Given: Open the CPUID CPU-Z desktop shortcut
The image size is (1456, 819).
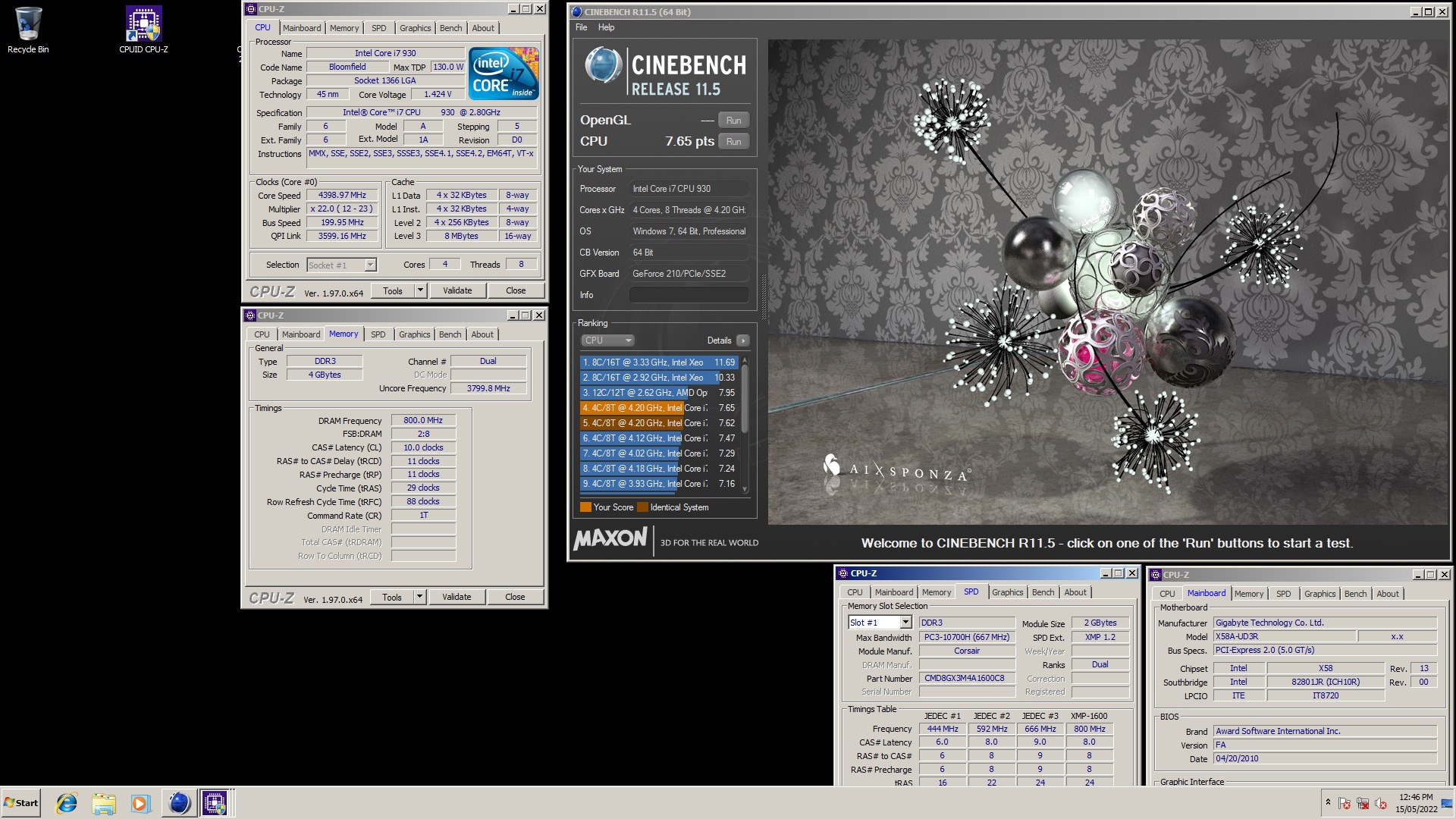Looking at the screenshot, I should 143,30.
